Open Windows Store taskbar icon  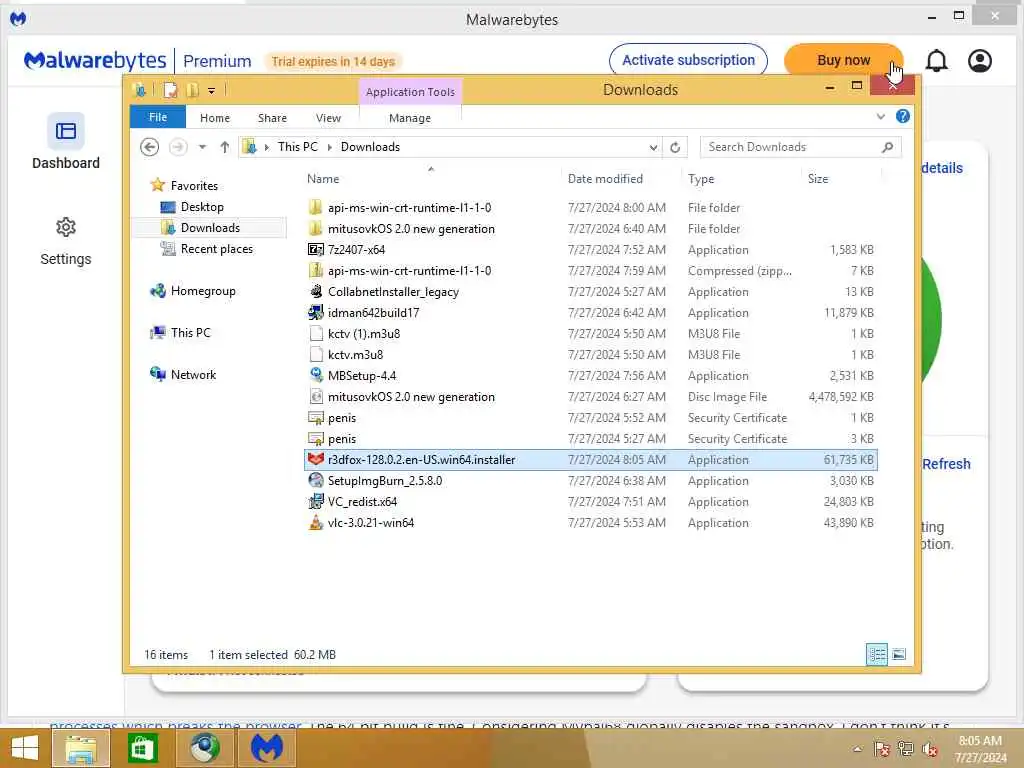tap(142, 748)
